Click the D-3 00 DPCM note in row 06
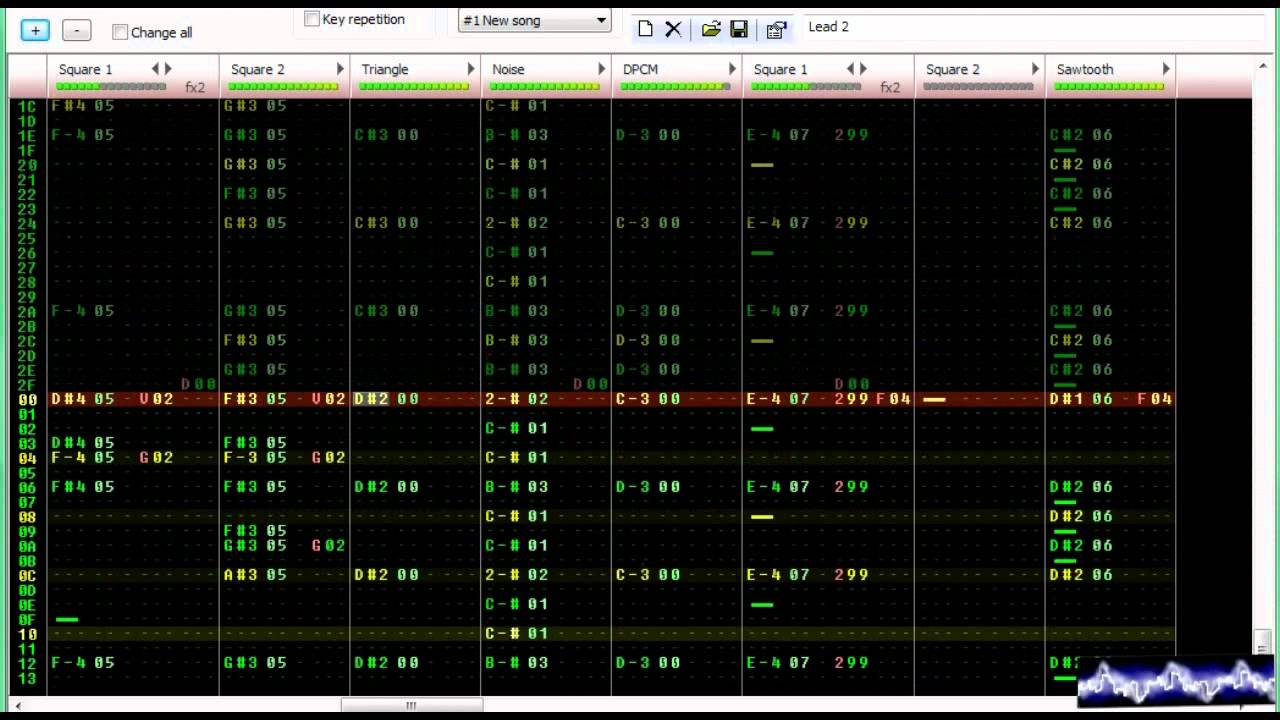 point(648,487)
